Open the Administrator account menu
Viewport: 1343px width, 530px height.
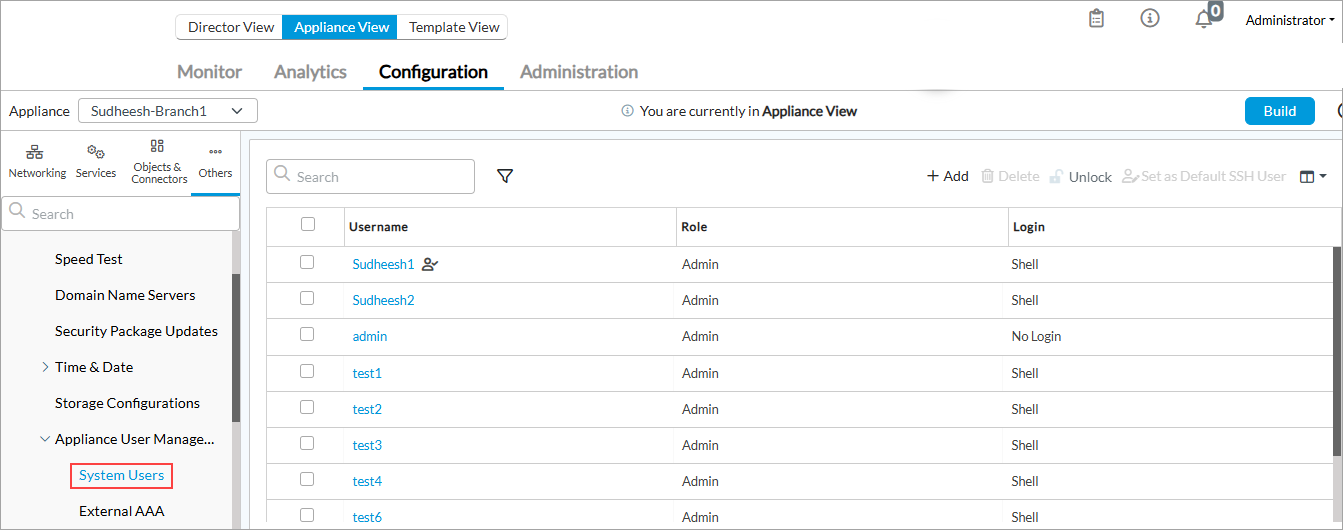pos(1289,20)
